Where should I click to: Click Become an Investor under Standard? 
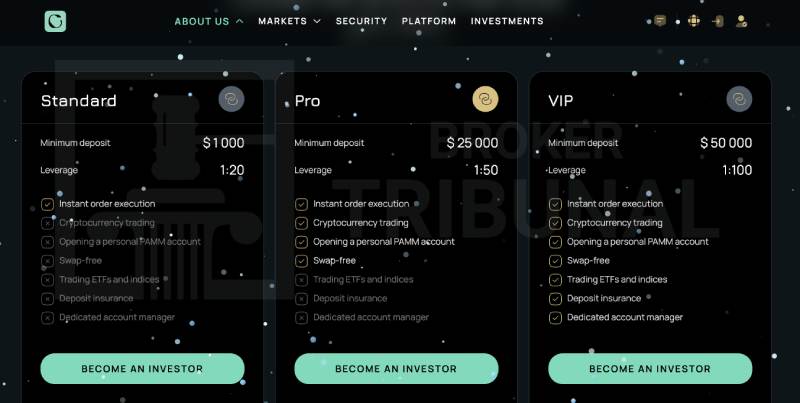coord(142,369)
